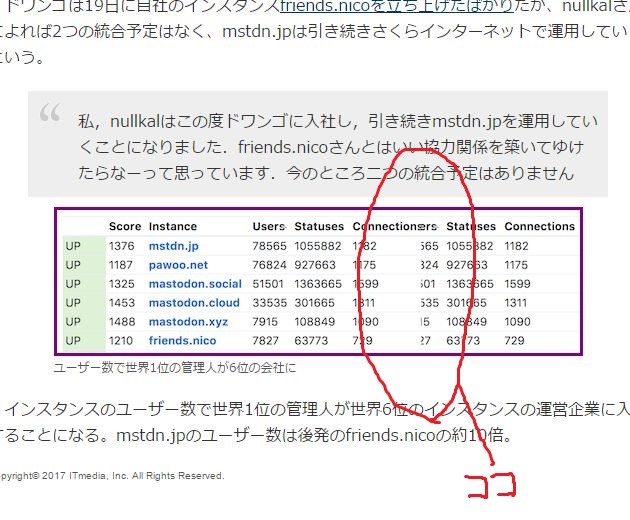The width and height of the screenshot is (630, 520).
Task: Click the green UP status for mstdn.jp
Action: point(73,246)
